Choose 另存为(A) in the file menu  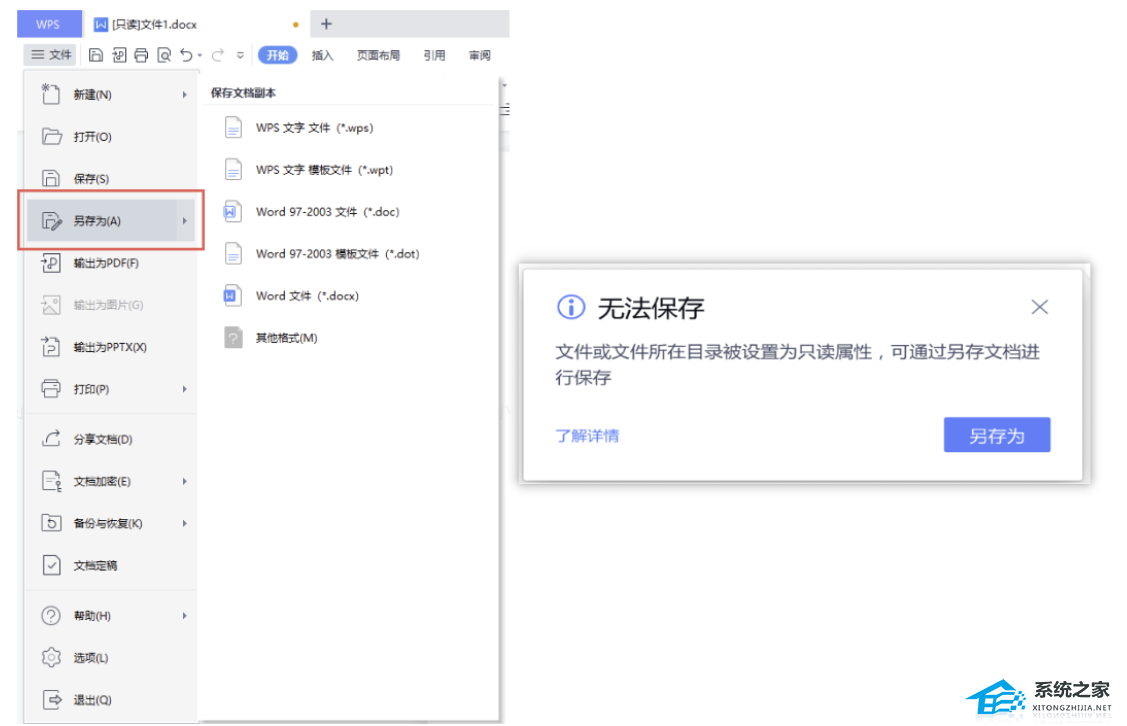tap(111, 221)
